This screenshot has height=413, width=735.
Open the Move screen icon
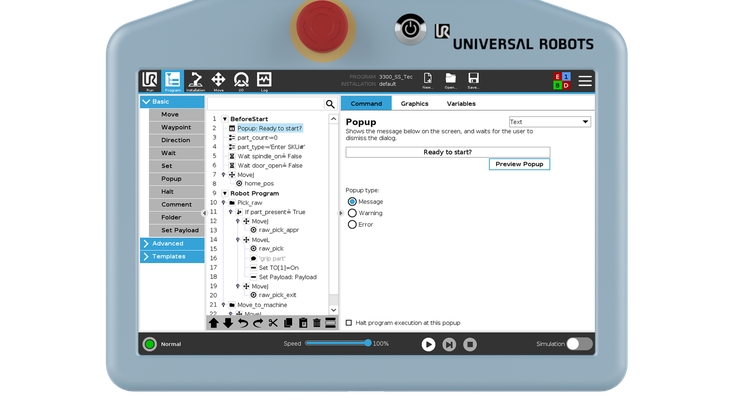coord(218,80)
